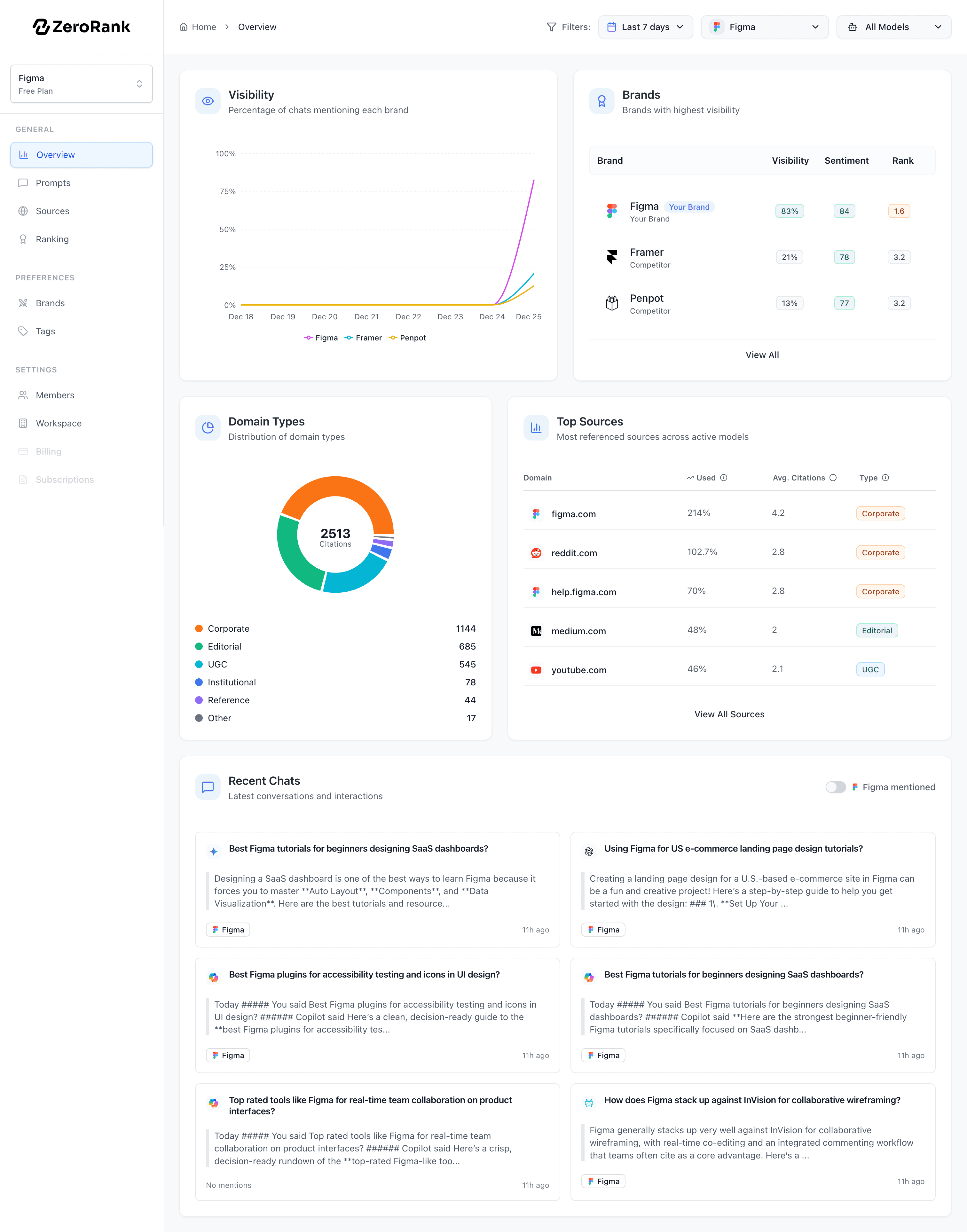Toggle Figma series in visibility chart legend
This screenshot has width=967, height=1232.
(x=321, y=337)
